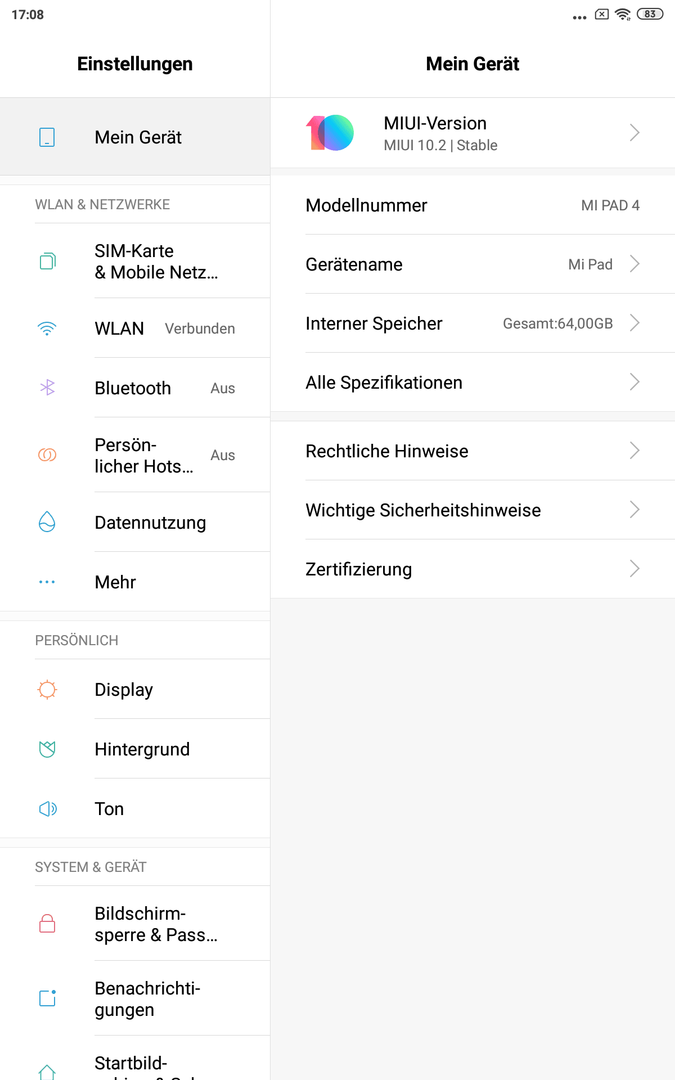Open the SIM-Karte settings icon

click(x=47, y=261)
